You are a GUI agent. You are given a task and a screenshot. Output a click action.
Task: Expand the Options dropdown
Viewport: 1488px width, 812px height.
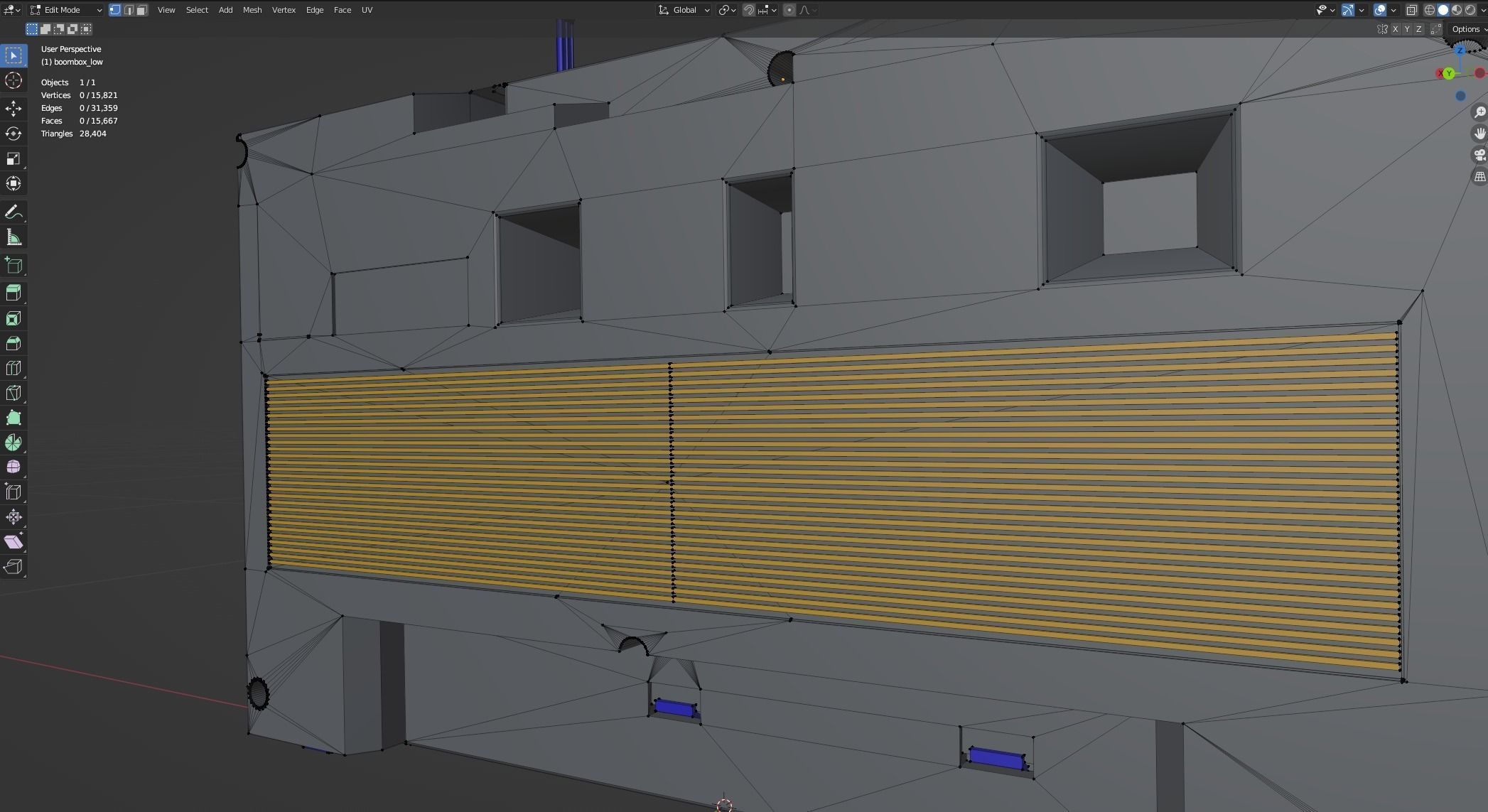pos(1468,29)
